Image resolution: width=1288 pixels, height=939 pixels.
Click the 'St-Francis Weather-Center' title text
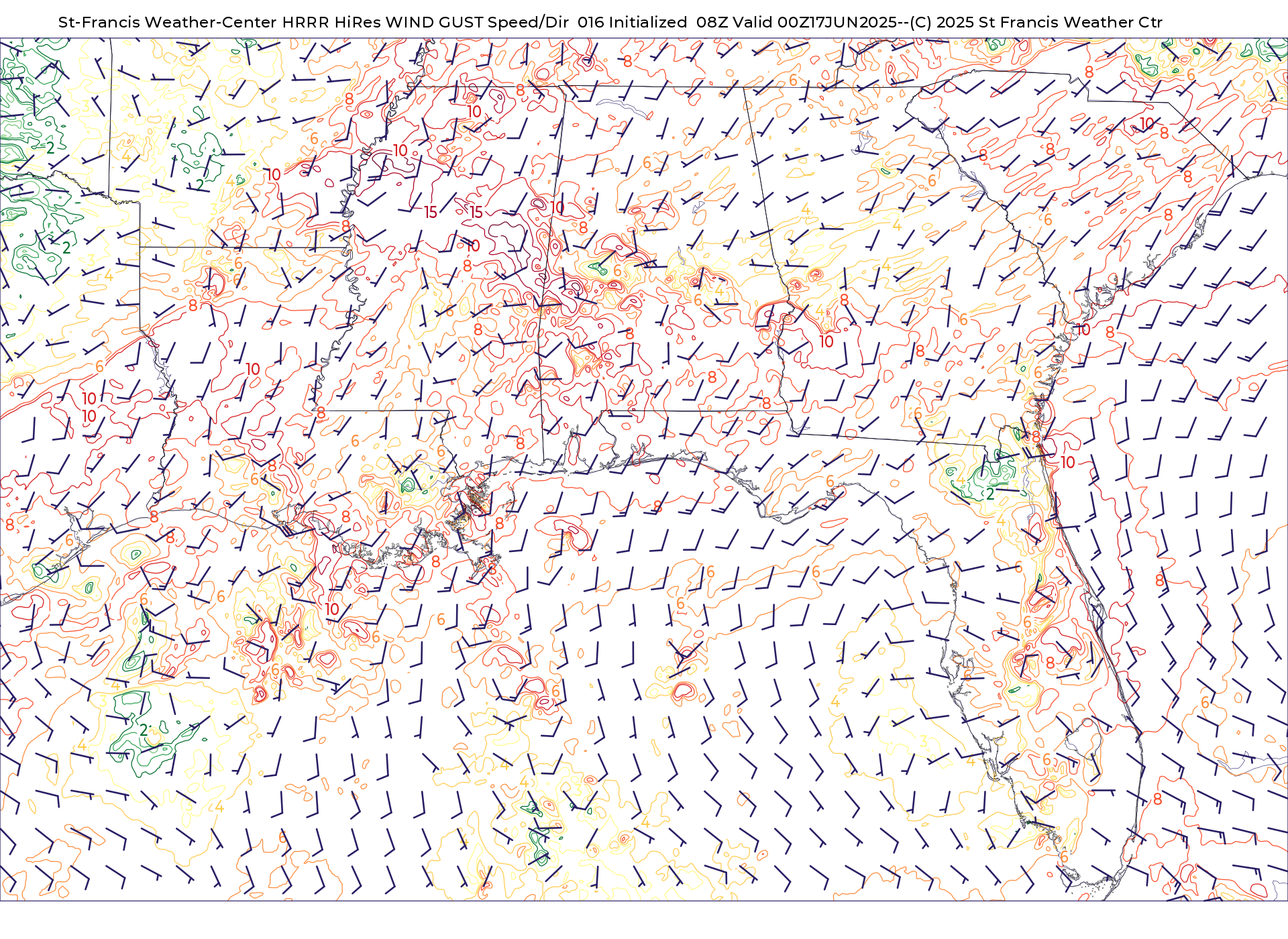167,22
